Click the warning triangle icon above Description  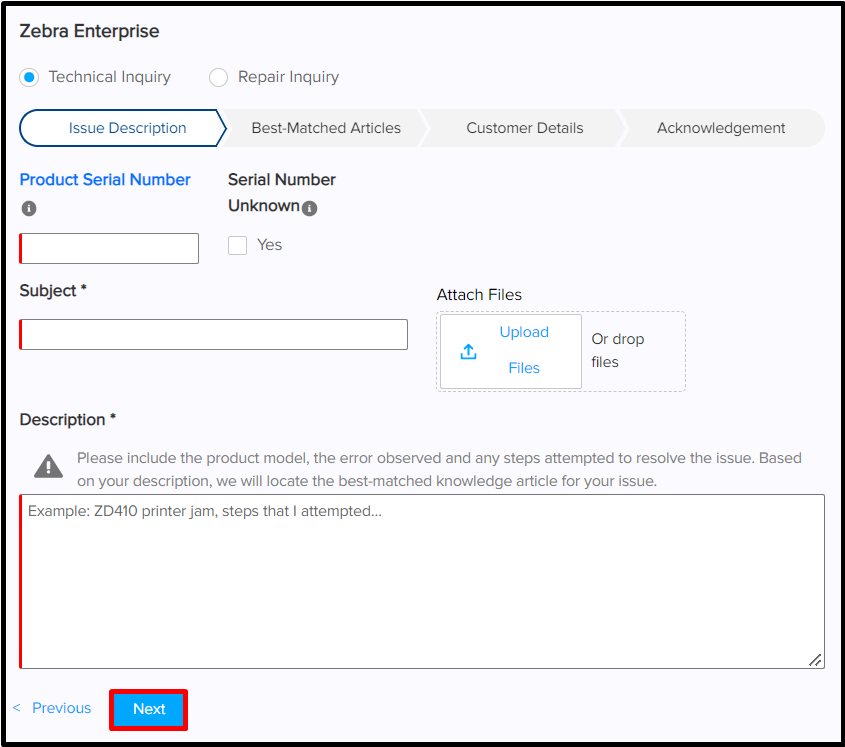[47, 464]
